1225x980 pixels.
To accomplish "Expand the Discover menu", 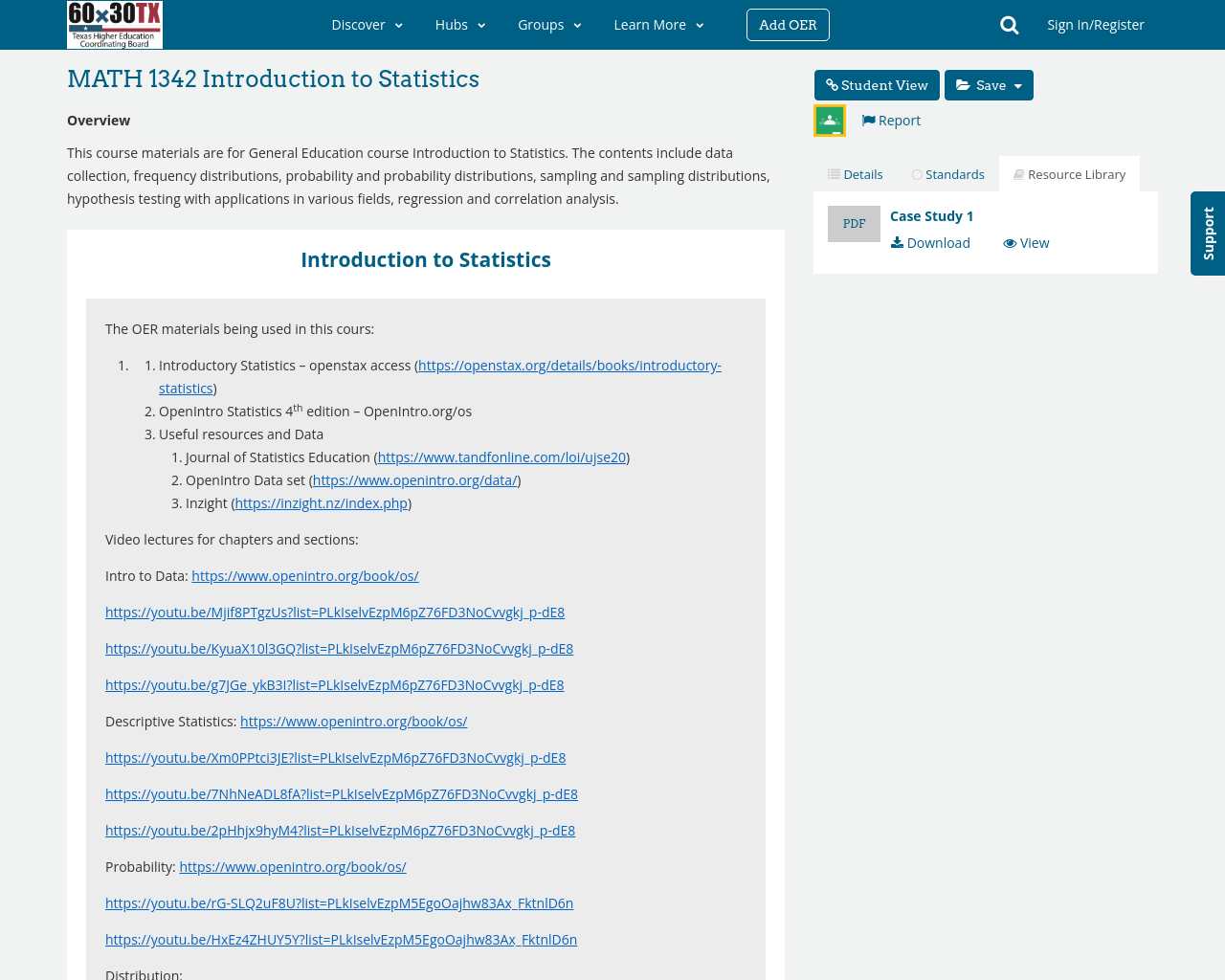I will 367,25.
